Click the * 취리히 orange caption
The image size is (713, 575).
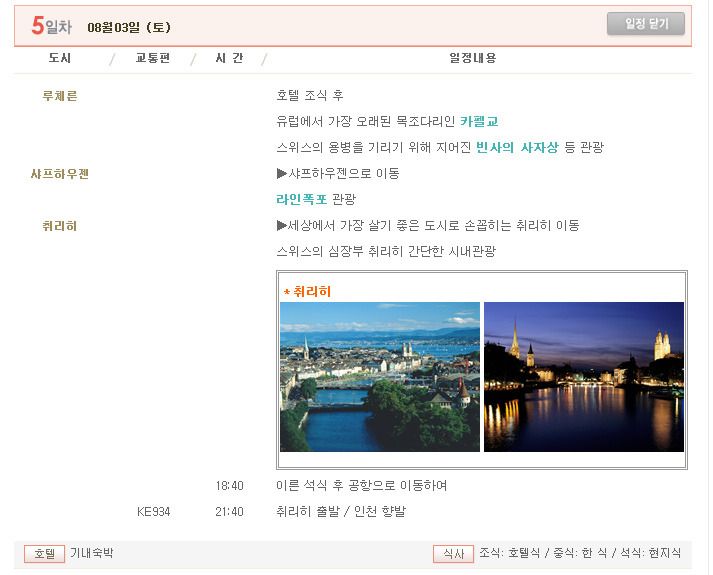307,291
